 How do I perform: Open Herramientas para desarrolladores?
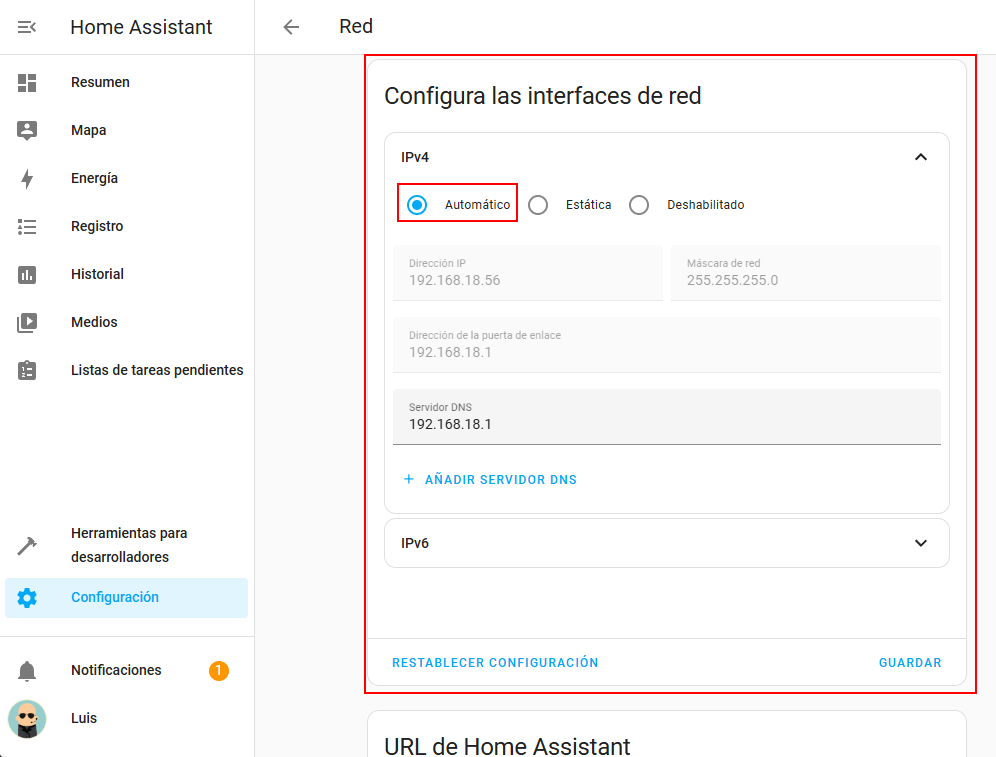[x=128, y=545]
